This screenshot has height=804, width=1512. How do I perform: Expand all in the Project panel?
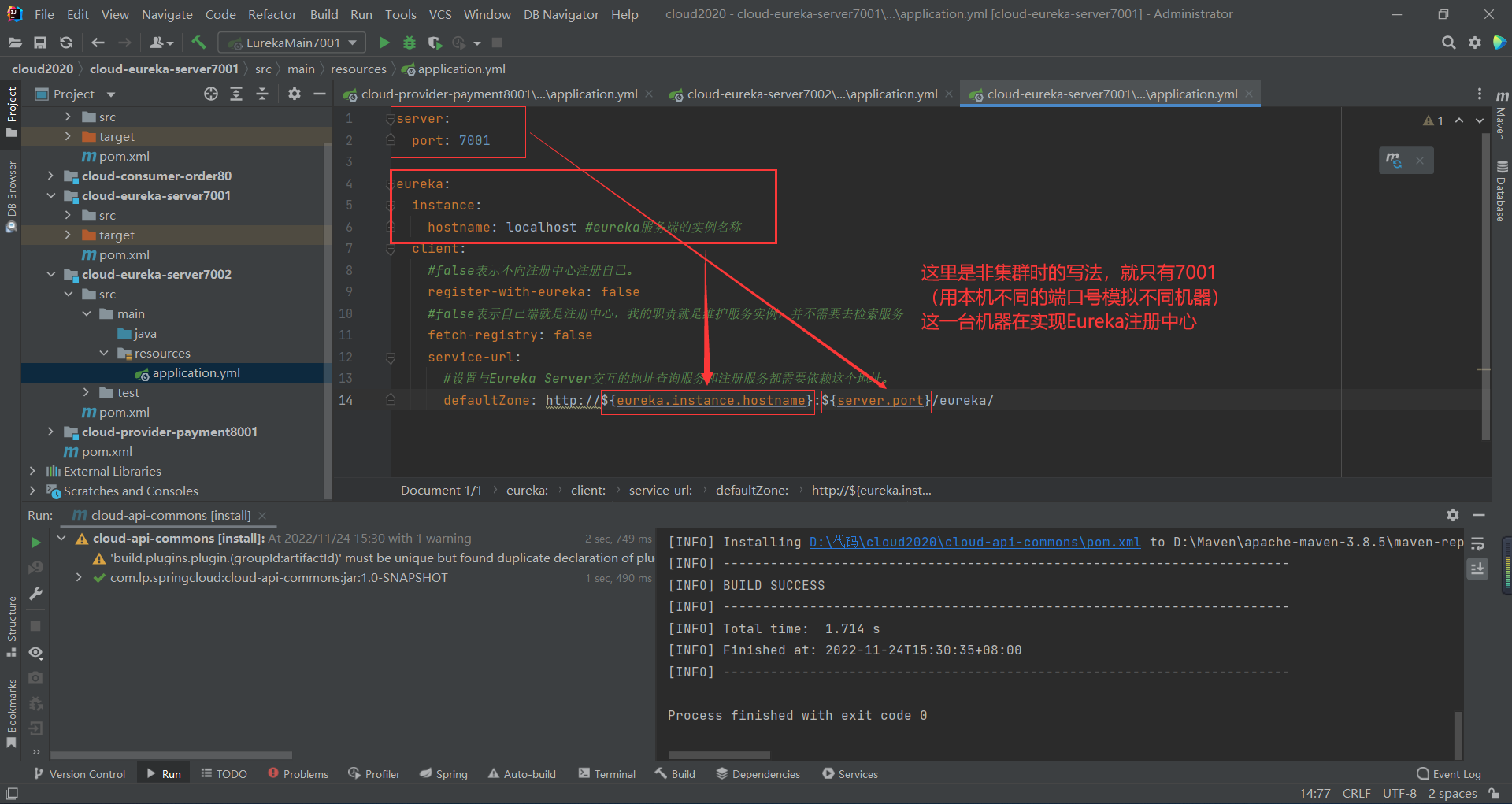click(236, 94)
